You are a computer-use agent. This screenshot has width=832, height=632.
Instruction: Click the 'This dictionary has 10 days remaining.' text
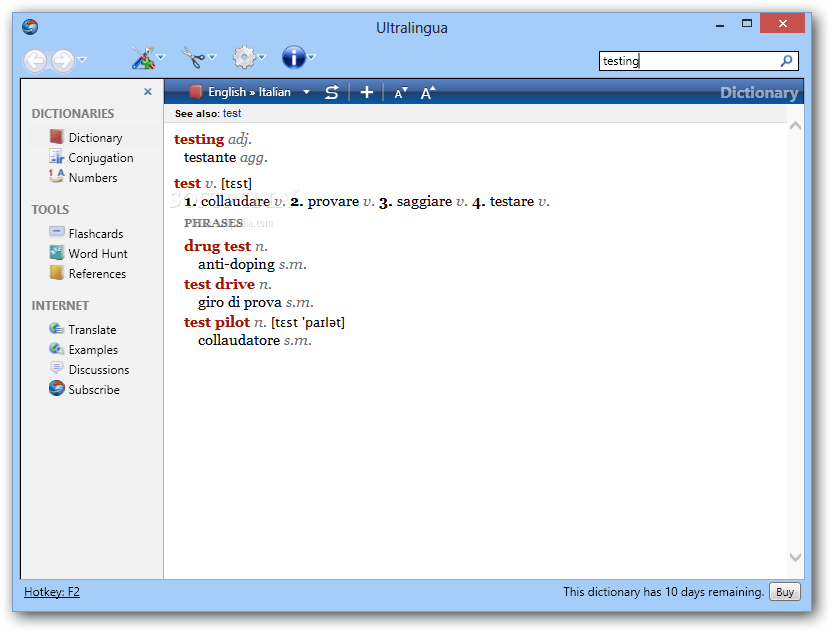click(x=664, y=592)
